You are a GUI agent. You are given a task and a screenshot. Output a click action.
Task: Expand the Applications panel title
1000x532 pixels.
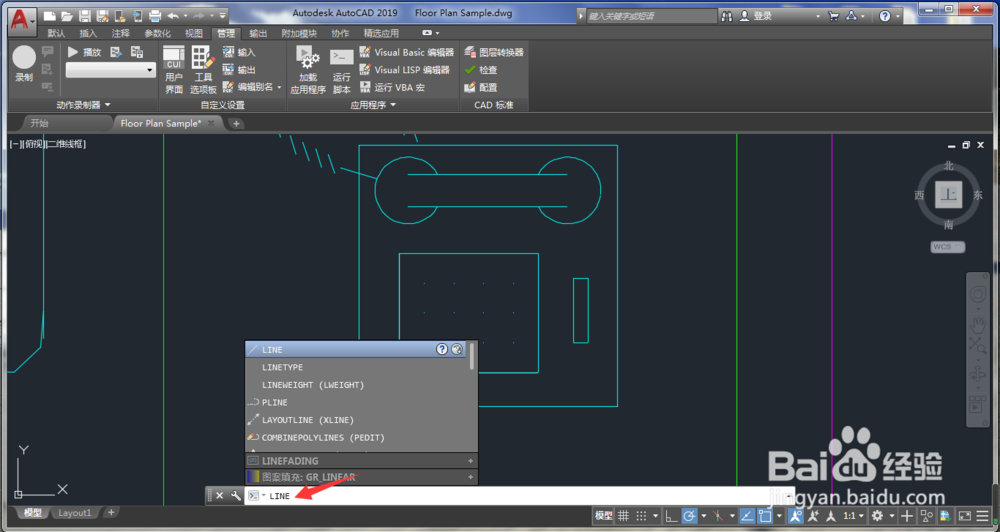tap(373, 105)
